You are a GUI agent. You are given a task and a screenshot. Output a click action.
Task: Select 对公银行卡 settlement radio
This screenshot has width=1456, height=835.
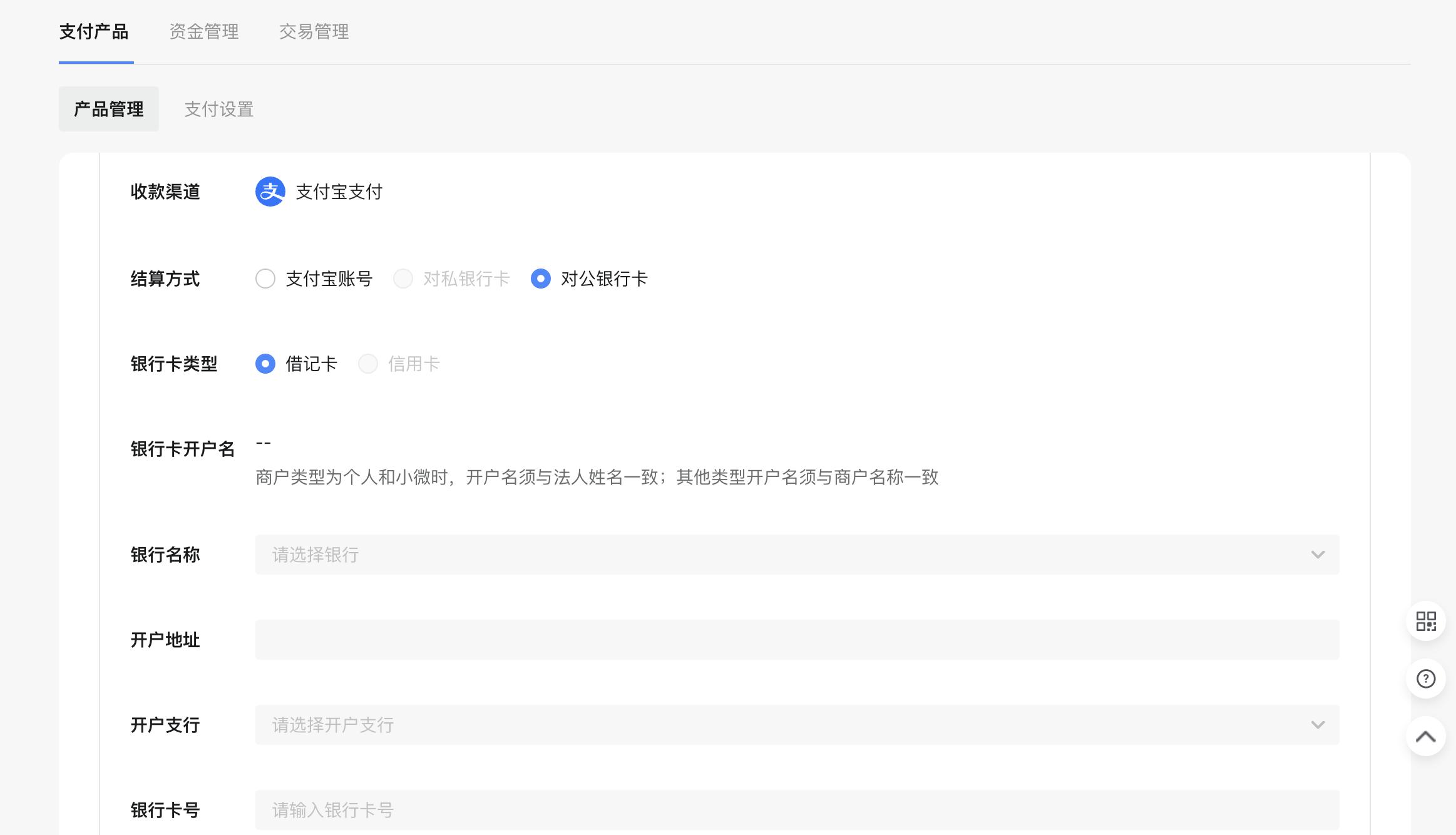[541, 279]
